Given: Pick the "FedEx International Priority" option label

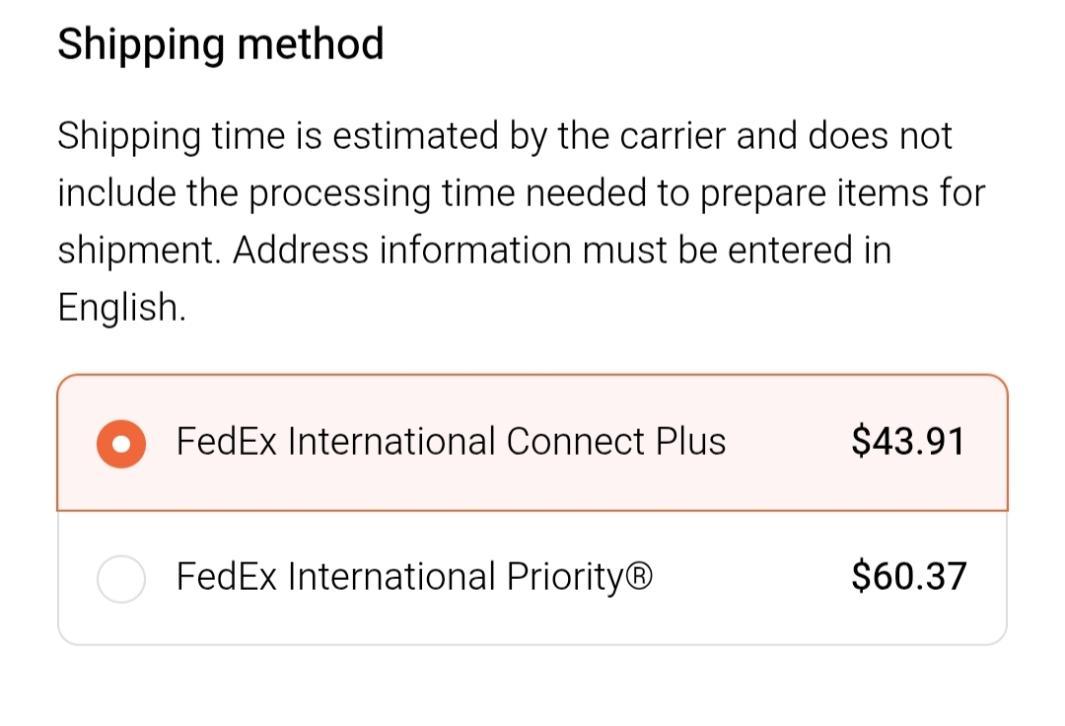Looking at the screenshot, I should tap(414, 577).
